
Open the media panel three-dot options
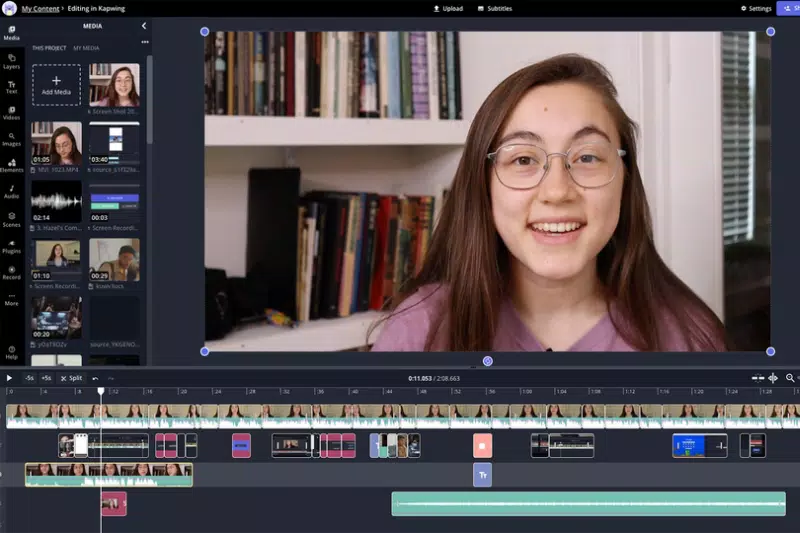[144, 42]
